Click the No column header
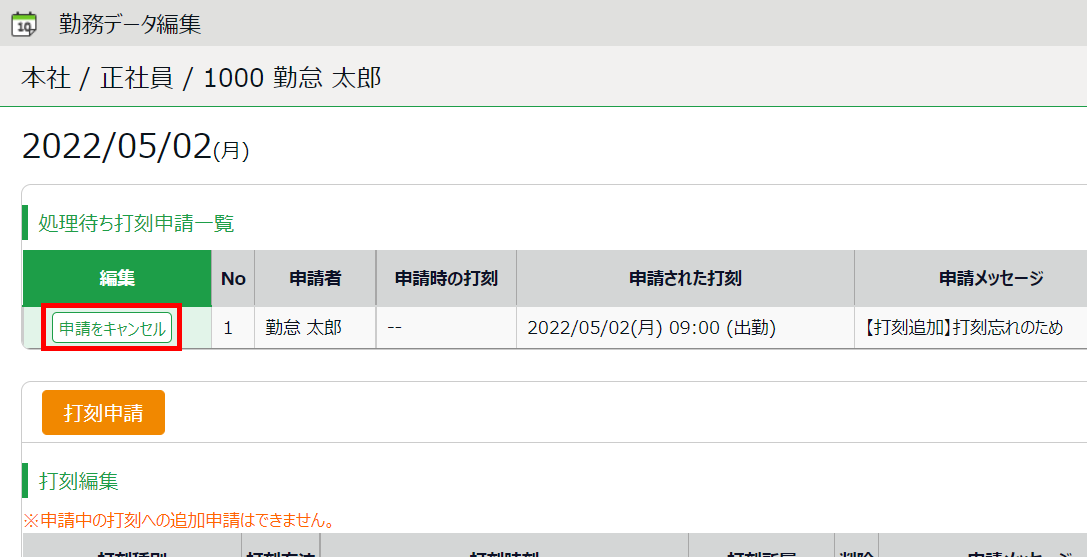 pyautogui.click(x=233, y=278)
